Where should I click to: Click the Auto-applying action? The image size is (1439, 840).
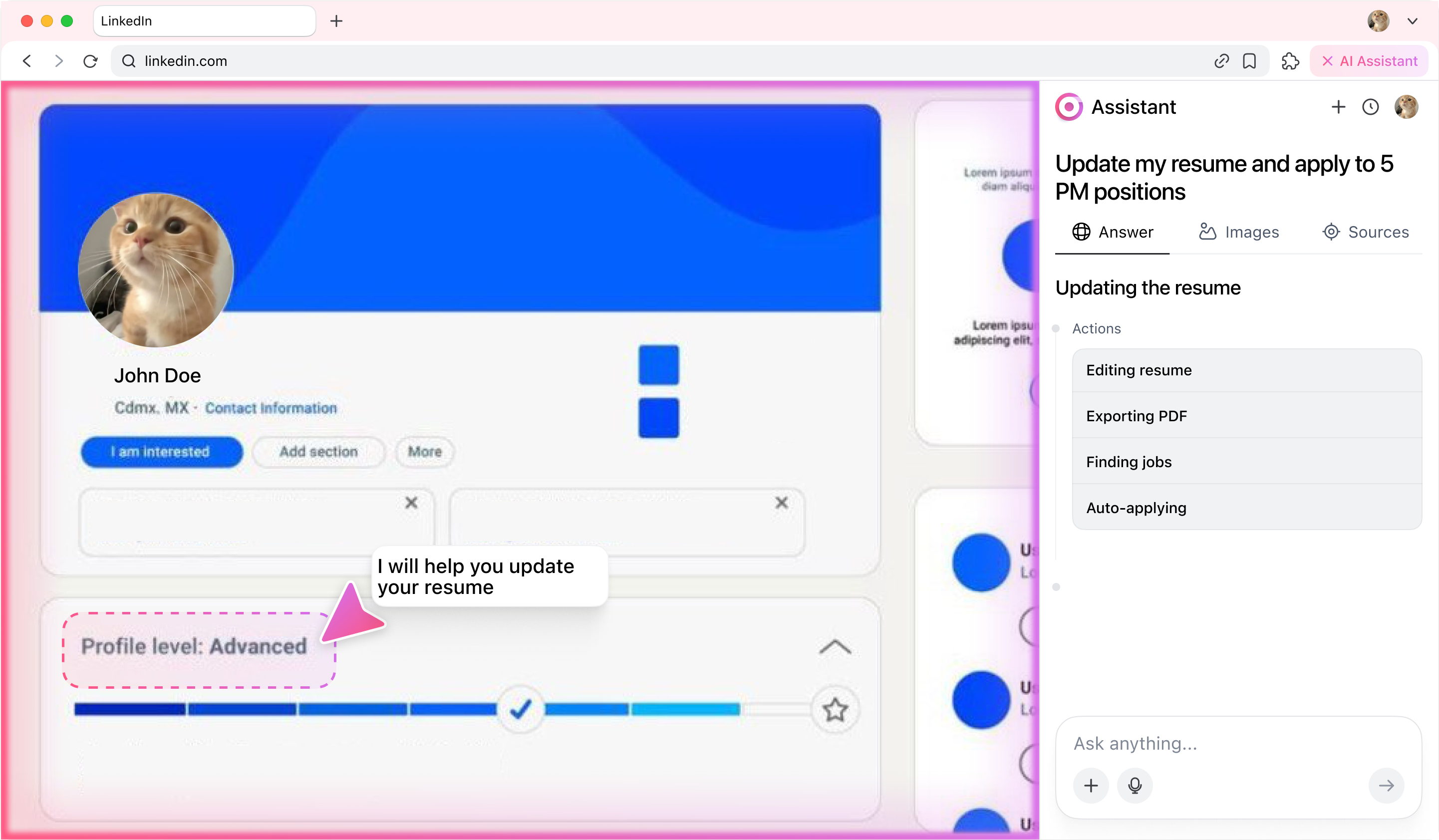[x=1246, y=508]
